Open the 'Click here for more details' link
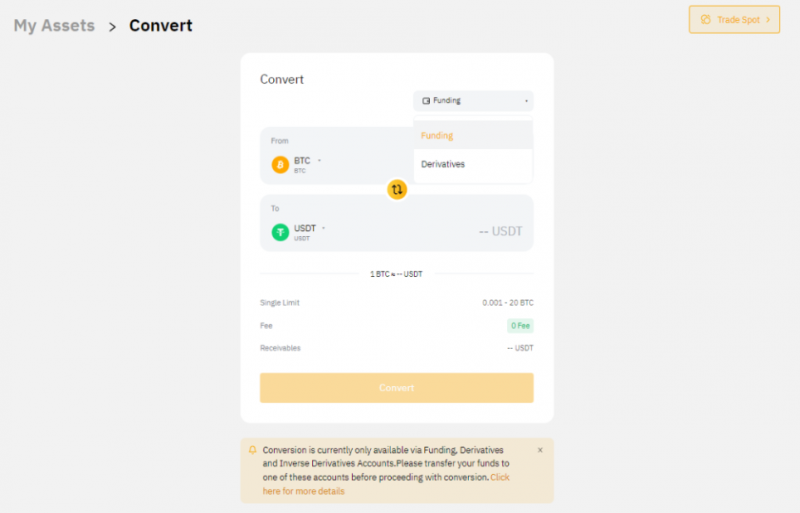Screen dimensions: 800x513 point(304,491)
